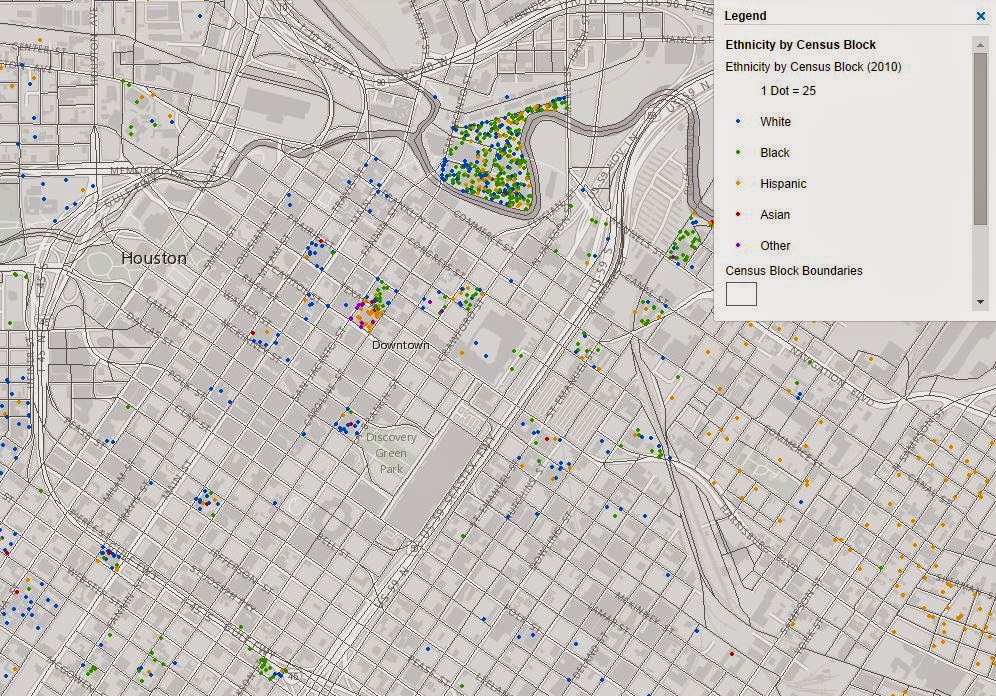Click the 'Other' legend label

pos(775,246)
